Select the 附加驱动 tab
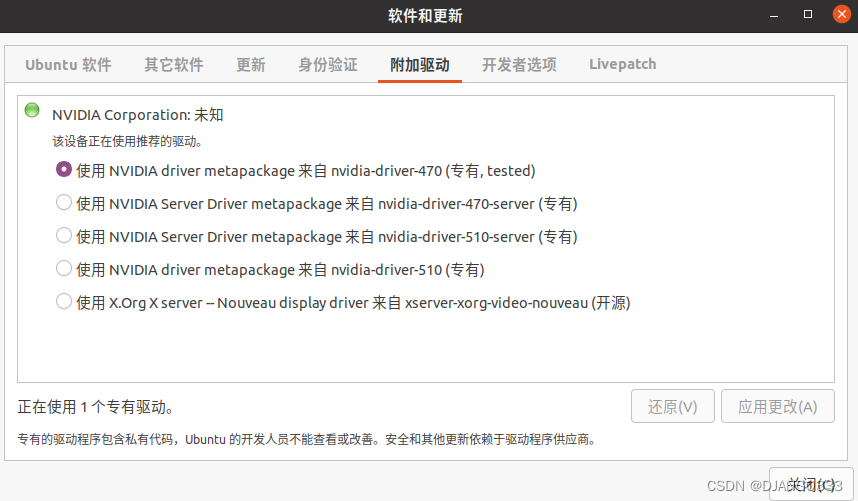The image size is (858, 501). [x=420, y=65]
